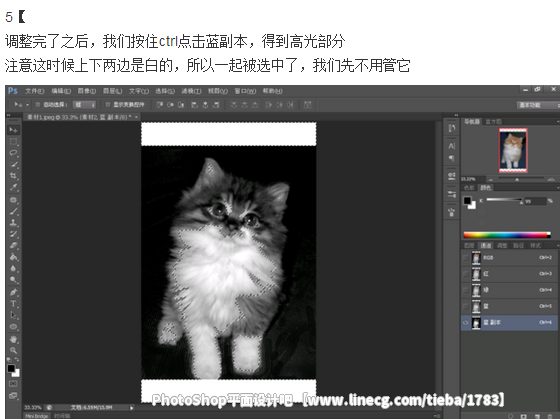The image size is (560, 419).
Task: Switch to the Swatches tab
Action: point(469,188)
